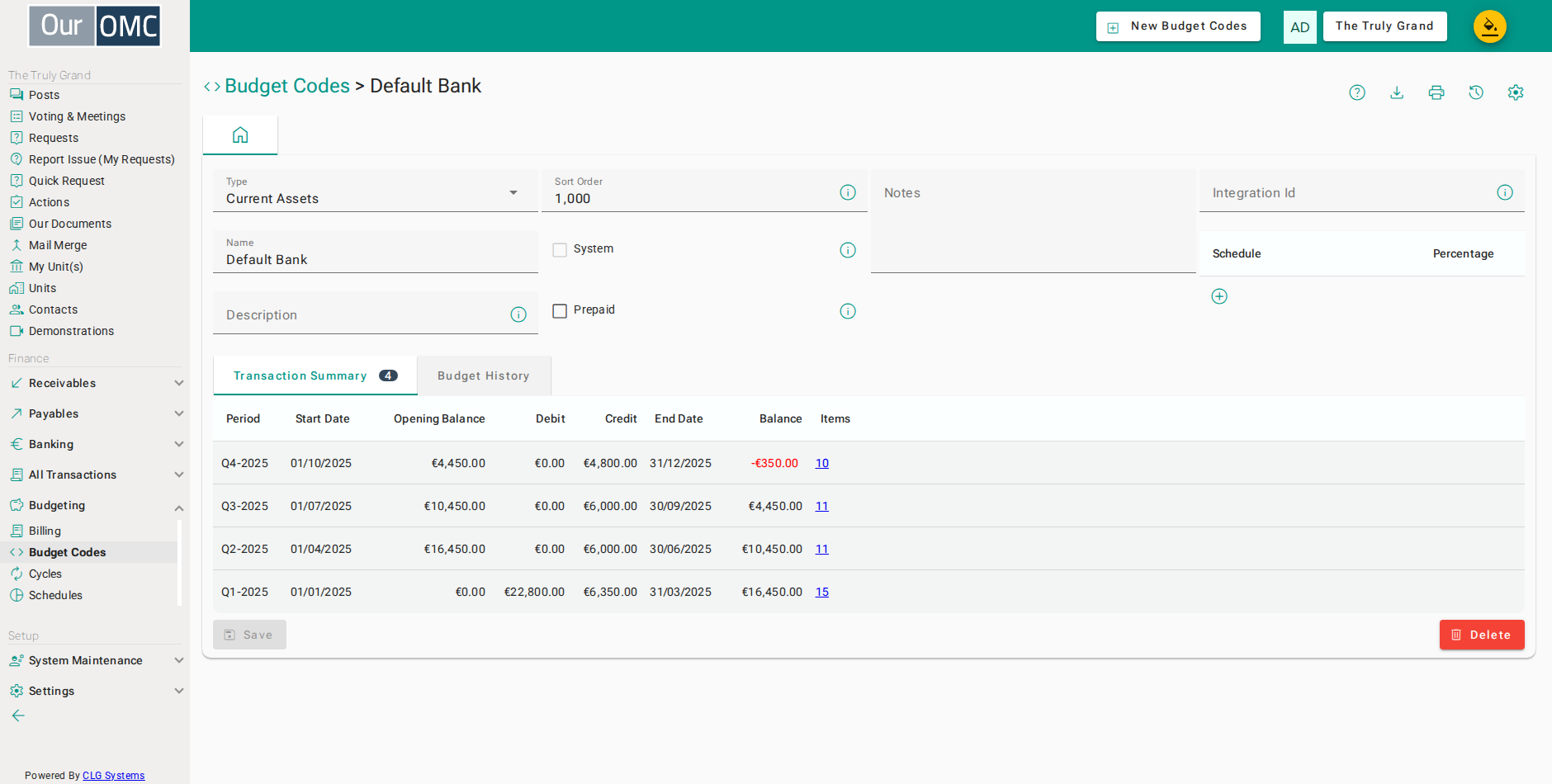Click the Sort Order info icon

point(848,192)
